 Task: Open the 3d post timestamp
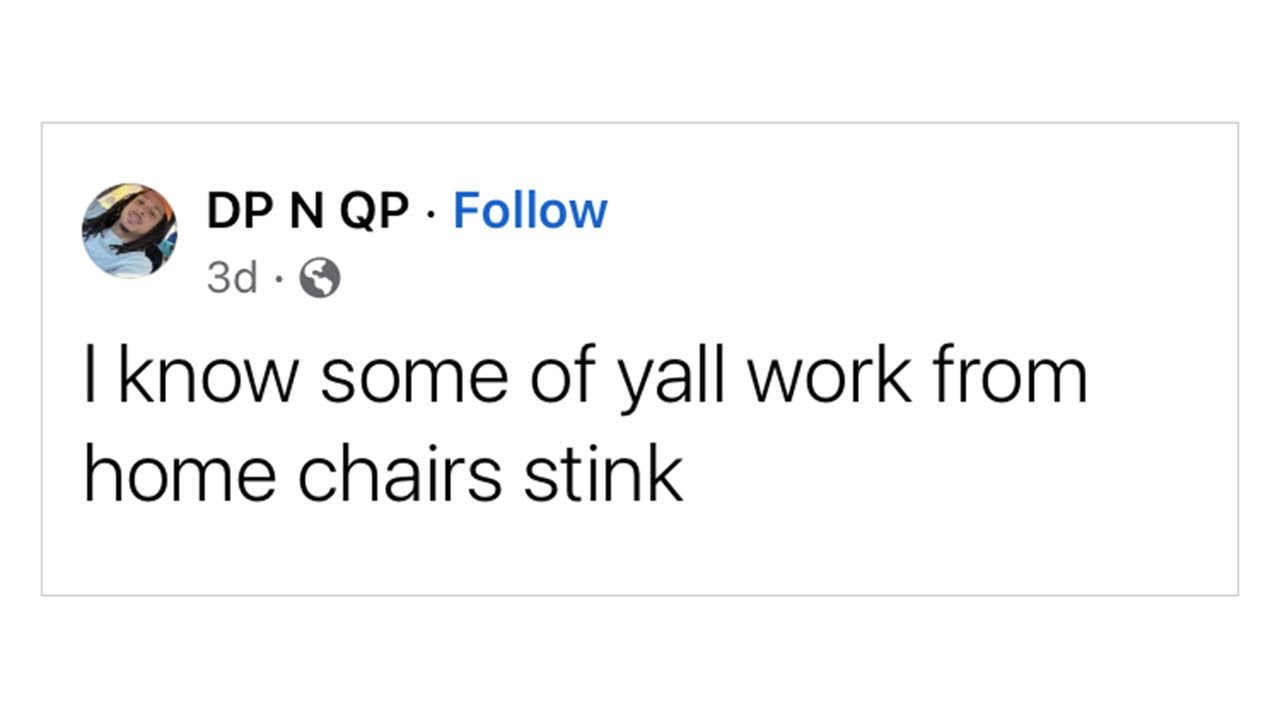[x=232, y=279]
